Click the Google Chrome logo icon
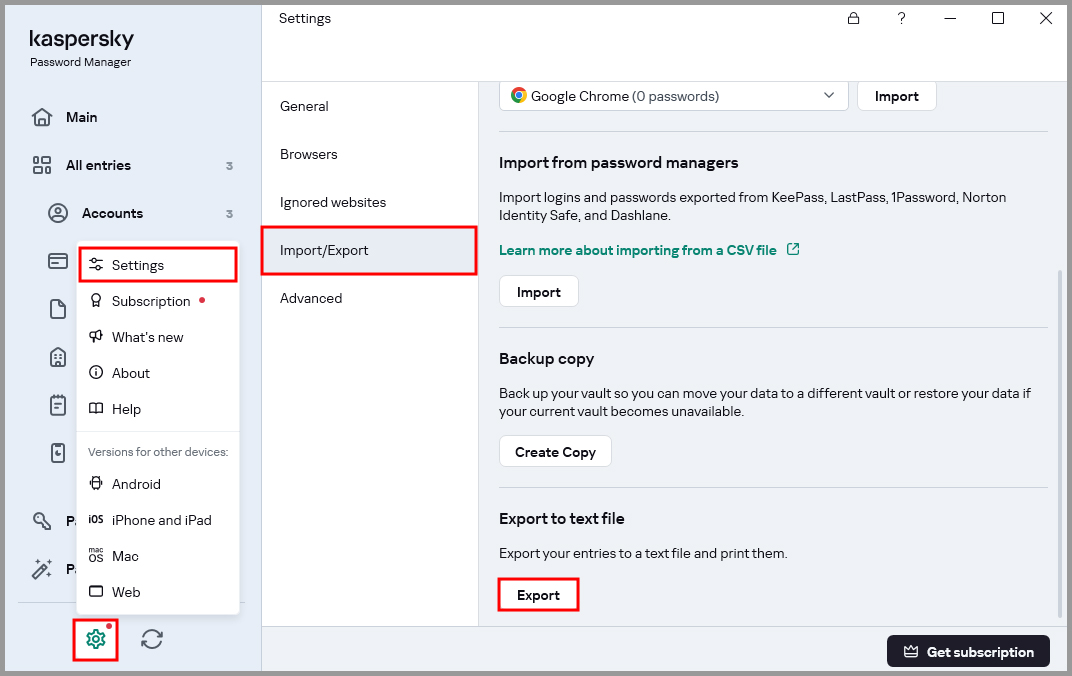The height and width of the screenshot is (676, 1072). (519, 96)
